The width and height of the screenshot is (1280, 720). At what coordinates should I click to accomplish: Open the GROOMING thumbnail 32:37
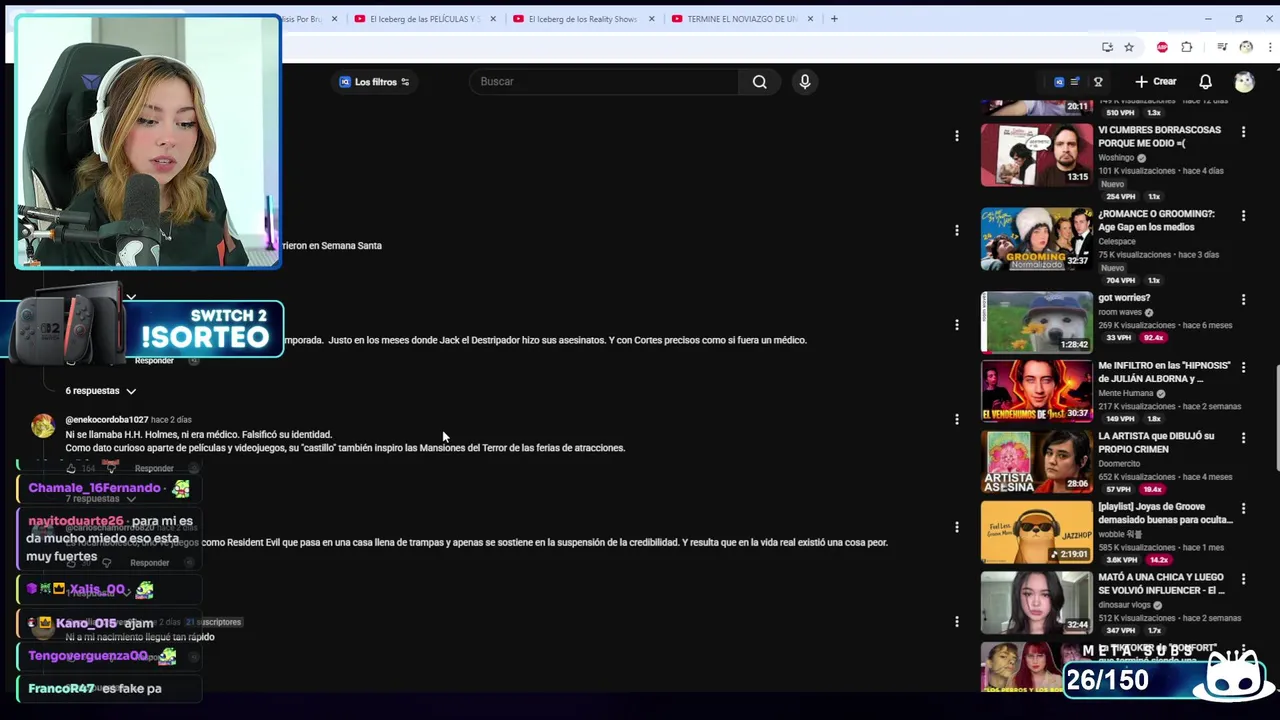(1037, 239)
